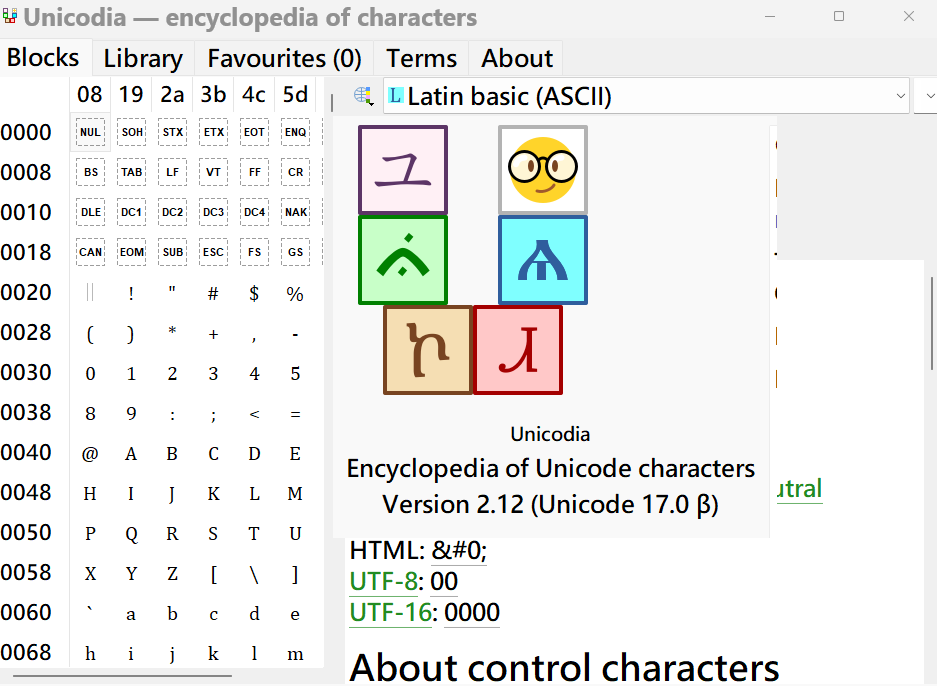Select the NAK control character cell
The image size is (937, 686).
pos(295,212)
